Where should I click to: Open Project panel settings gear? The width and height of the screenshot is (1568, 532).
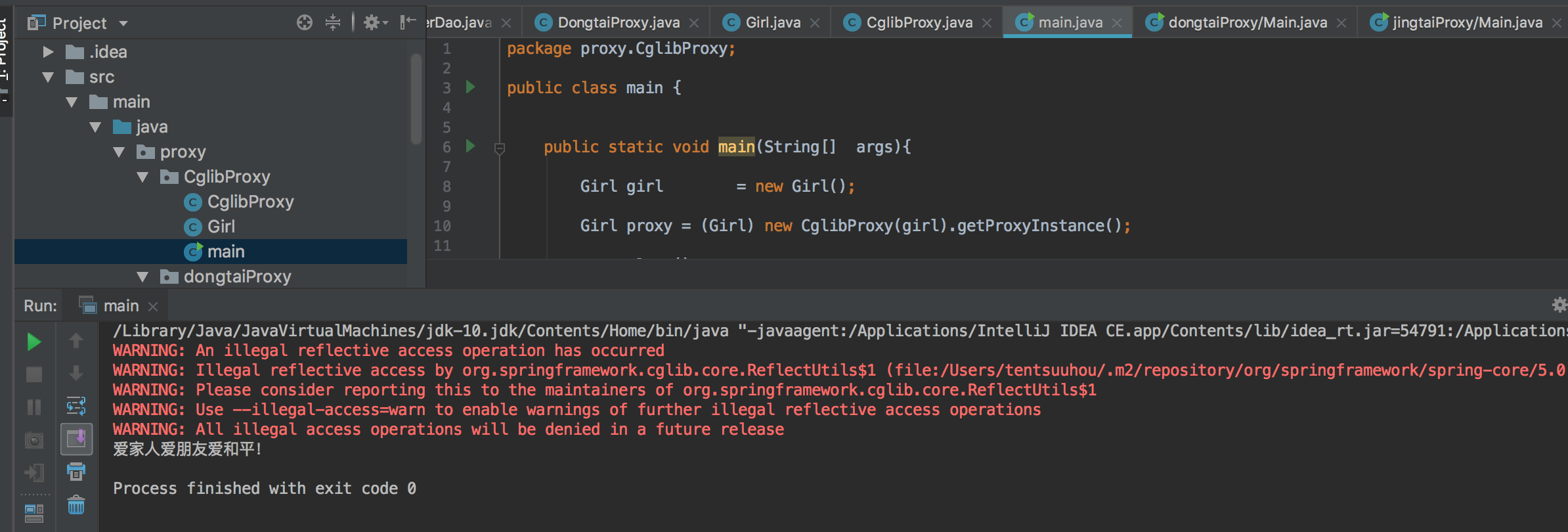[x=371, y=22]
